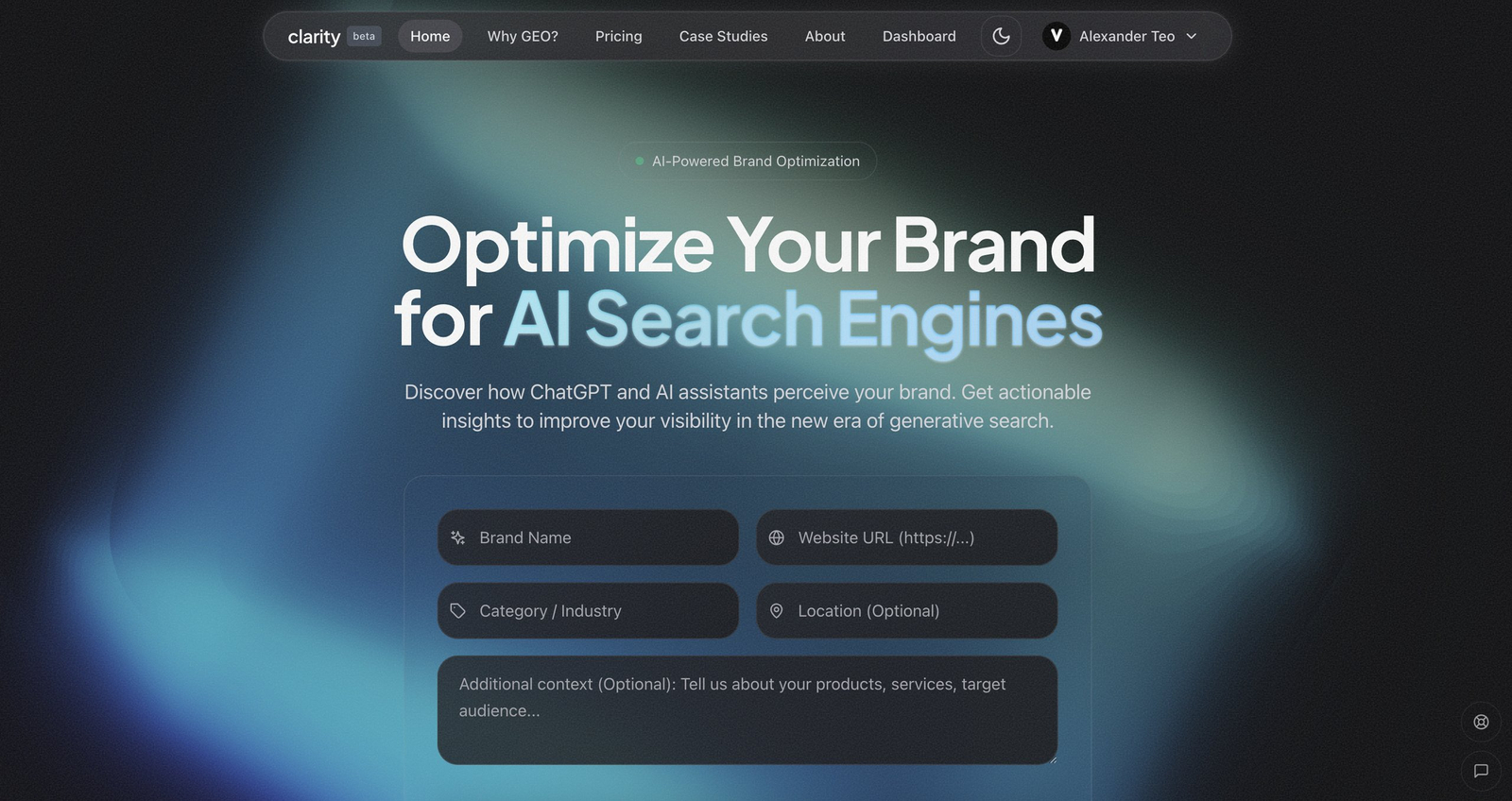Click the sparkle icon in Brand Name field
This screenshot has height=801, width=1512.
(x=458, y=537)
